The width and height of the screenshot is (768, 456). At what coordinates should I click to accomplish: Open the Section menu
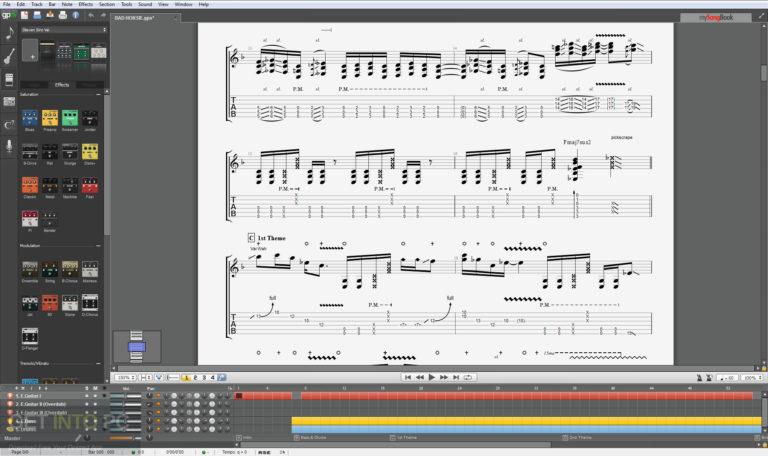coord(107,4)
